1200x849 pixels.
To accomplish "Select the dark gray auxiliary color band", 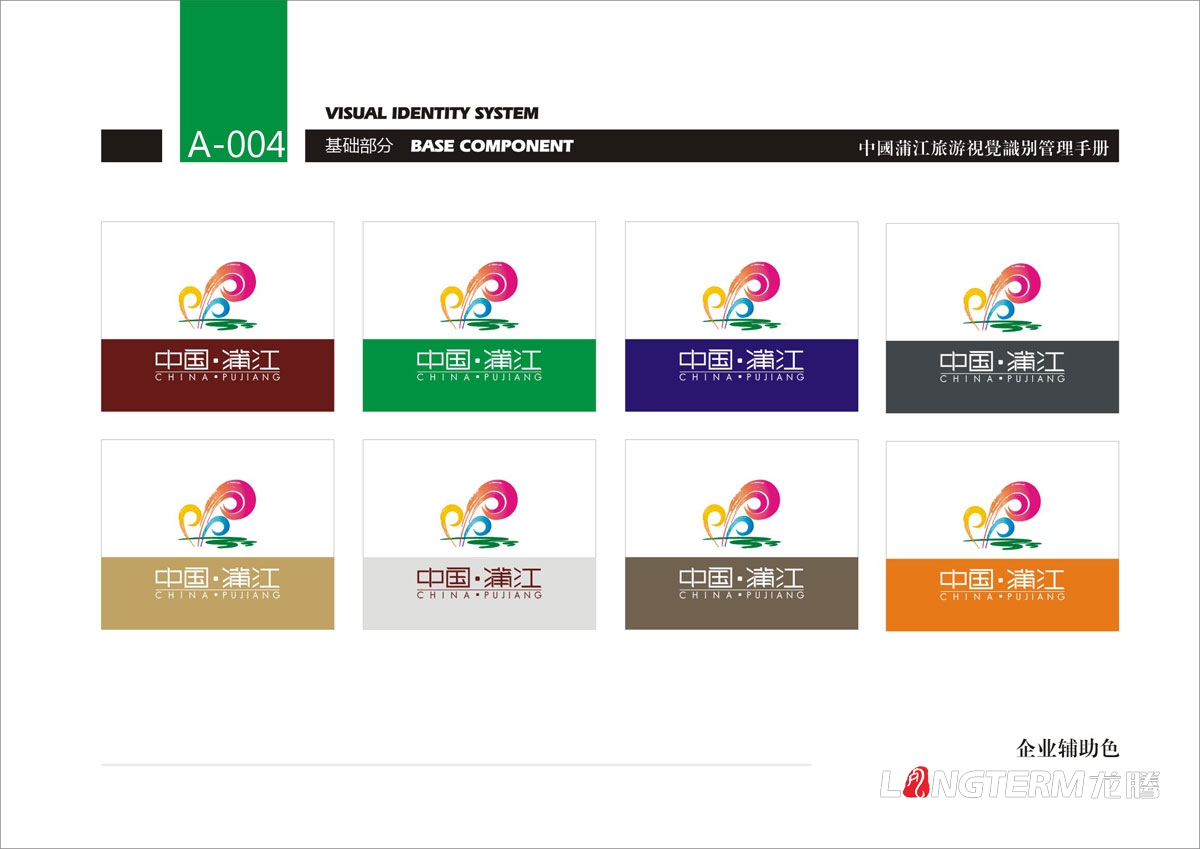I will [x=1003, y=376].
